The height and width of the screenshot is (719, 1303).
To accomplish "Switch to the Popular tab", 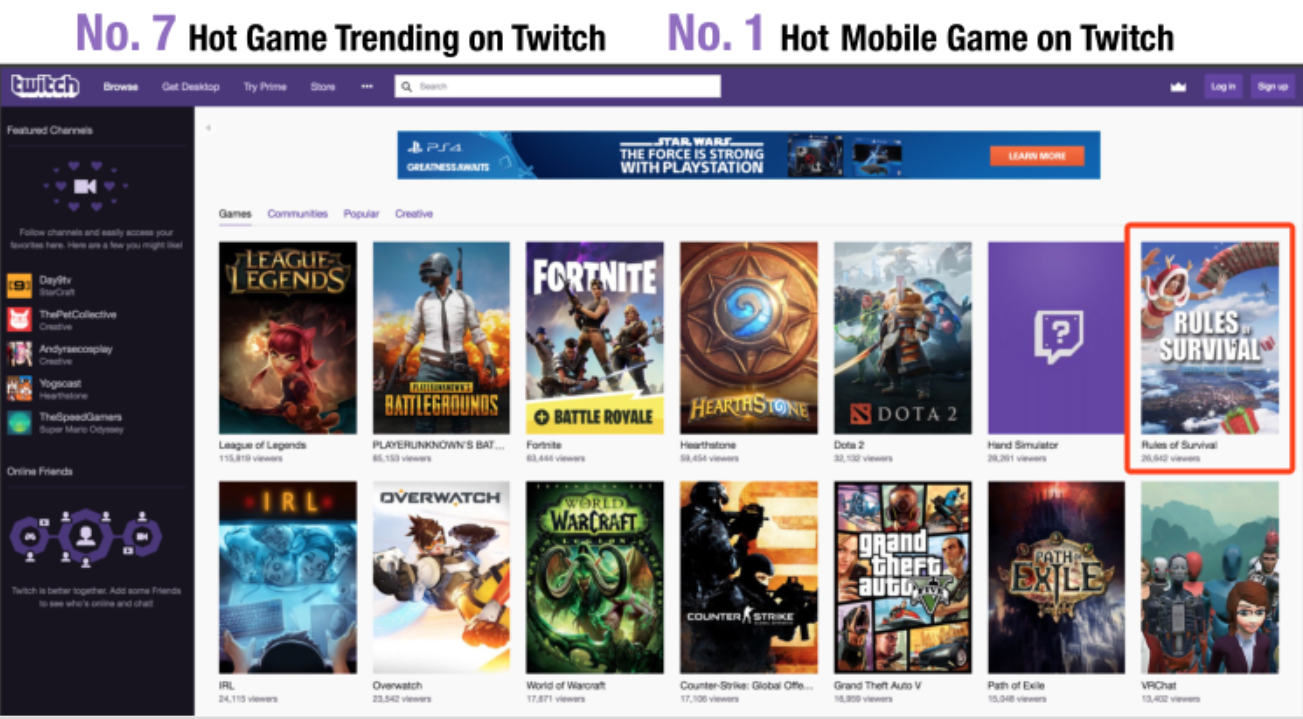I will [361, 214].
